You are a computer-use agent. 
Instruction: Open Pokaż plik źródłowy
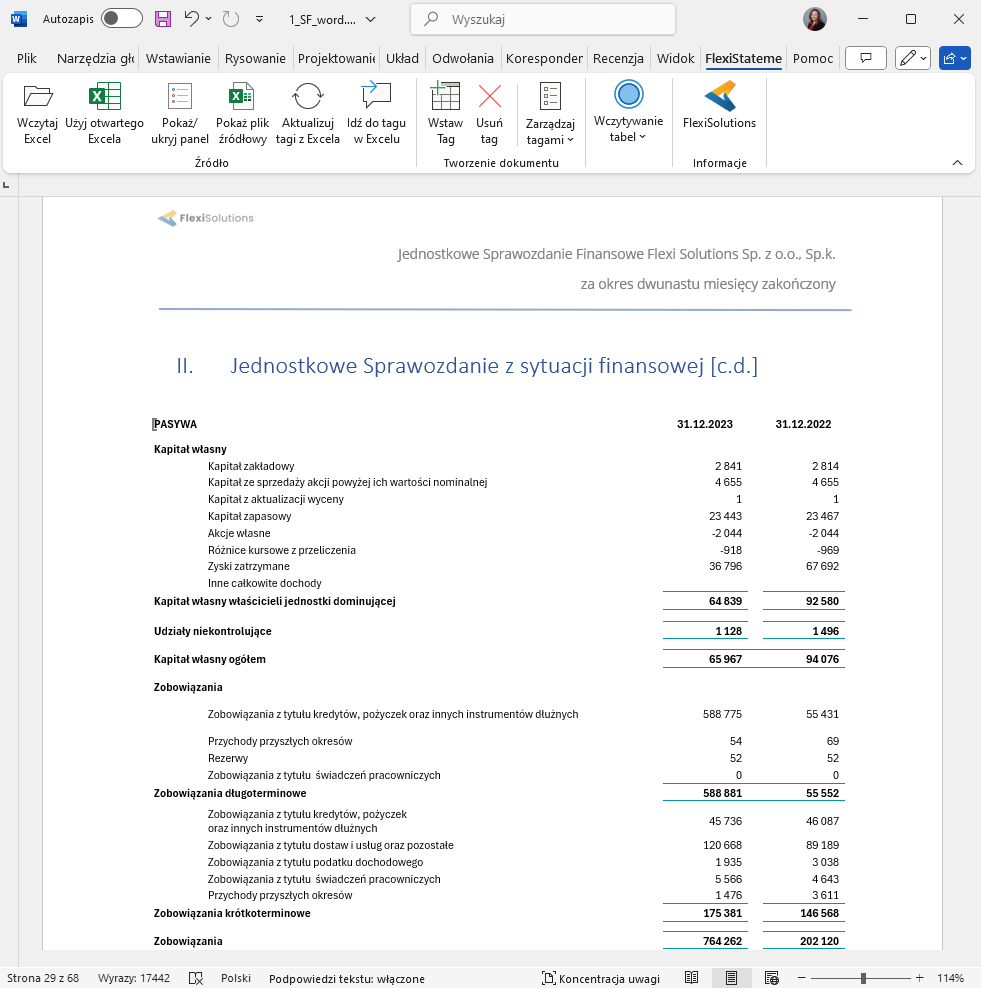pyautogui.click(x=241, y=97)
